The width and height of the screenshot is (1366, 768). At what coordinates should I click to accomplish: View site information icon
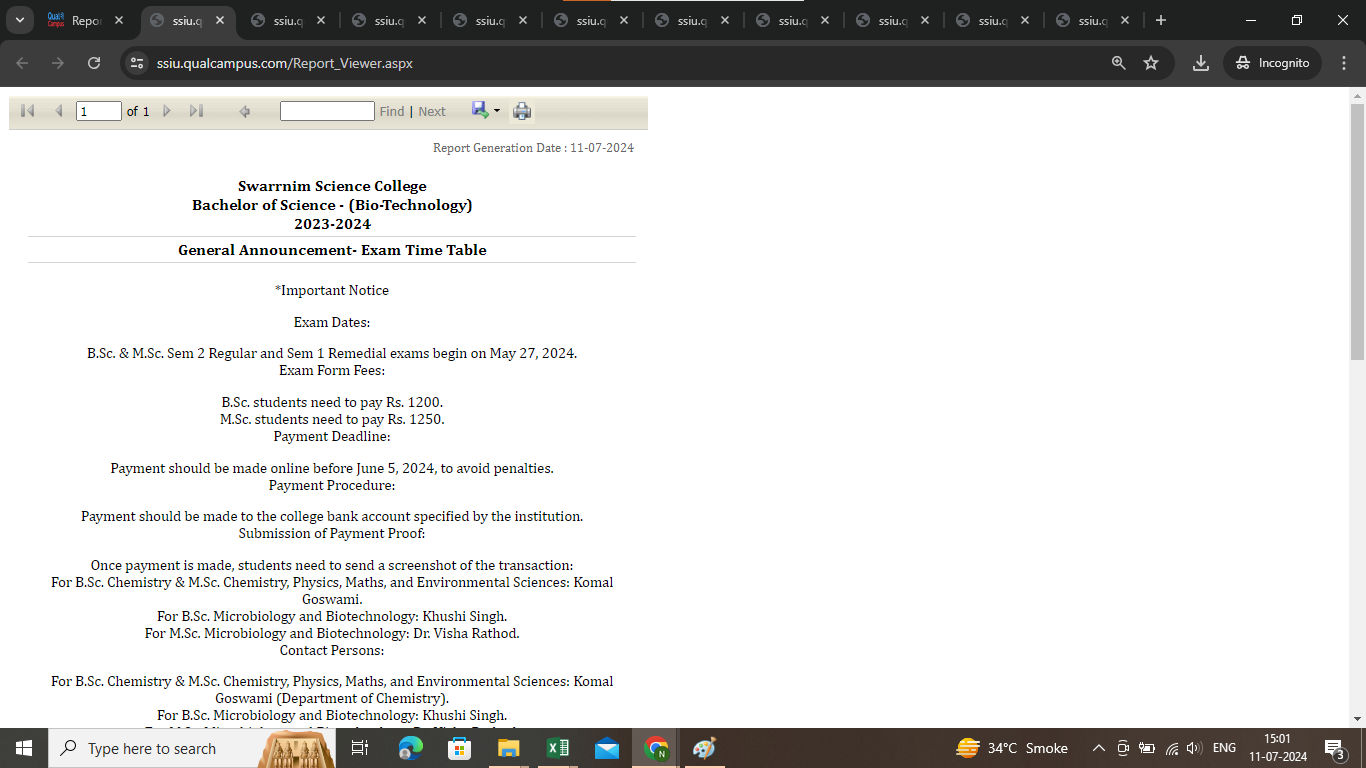point(138,63)
